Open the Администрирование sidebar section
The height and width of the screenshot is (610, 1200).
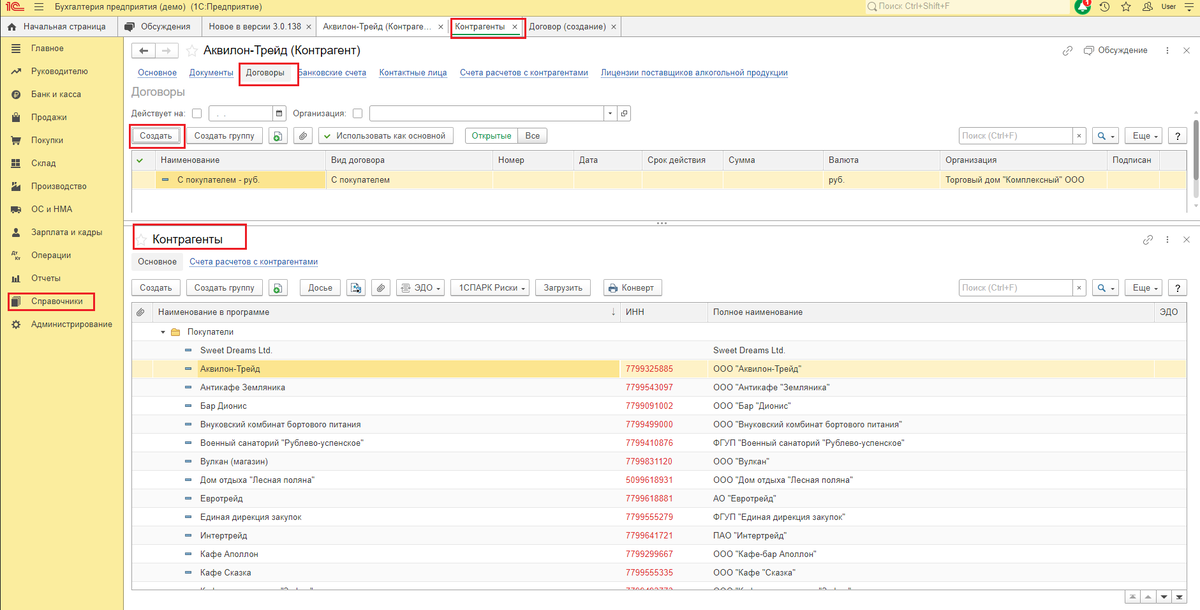[71, 324]
